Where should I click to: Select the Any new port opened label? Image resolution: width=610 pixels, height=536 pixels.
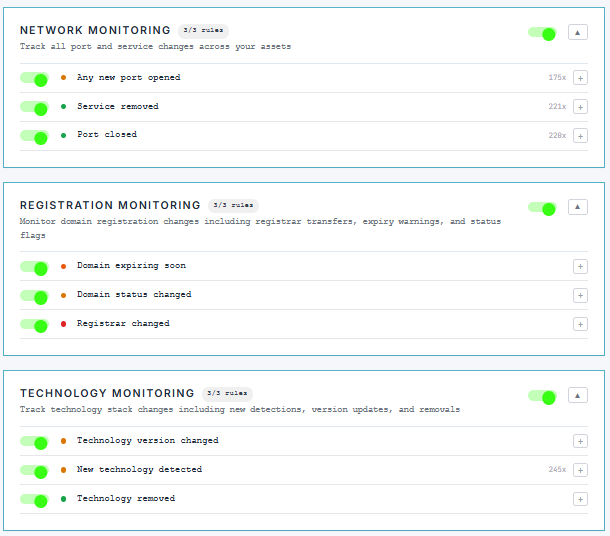(x=129, y=77)
